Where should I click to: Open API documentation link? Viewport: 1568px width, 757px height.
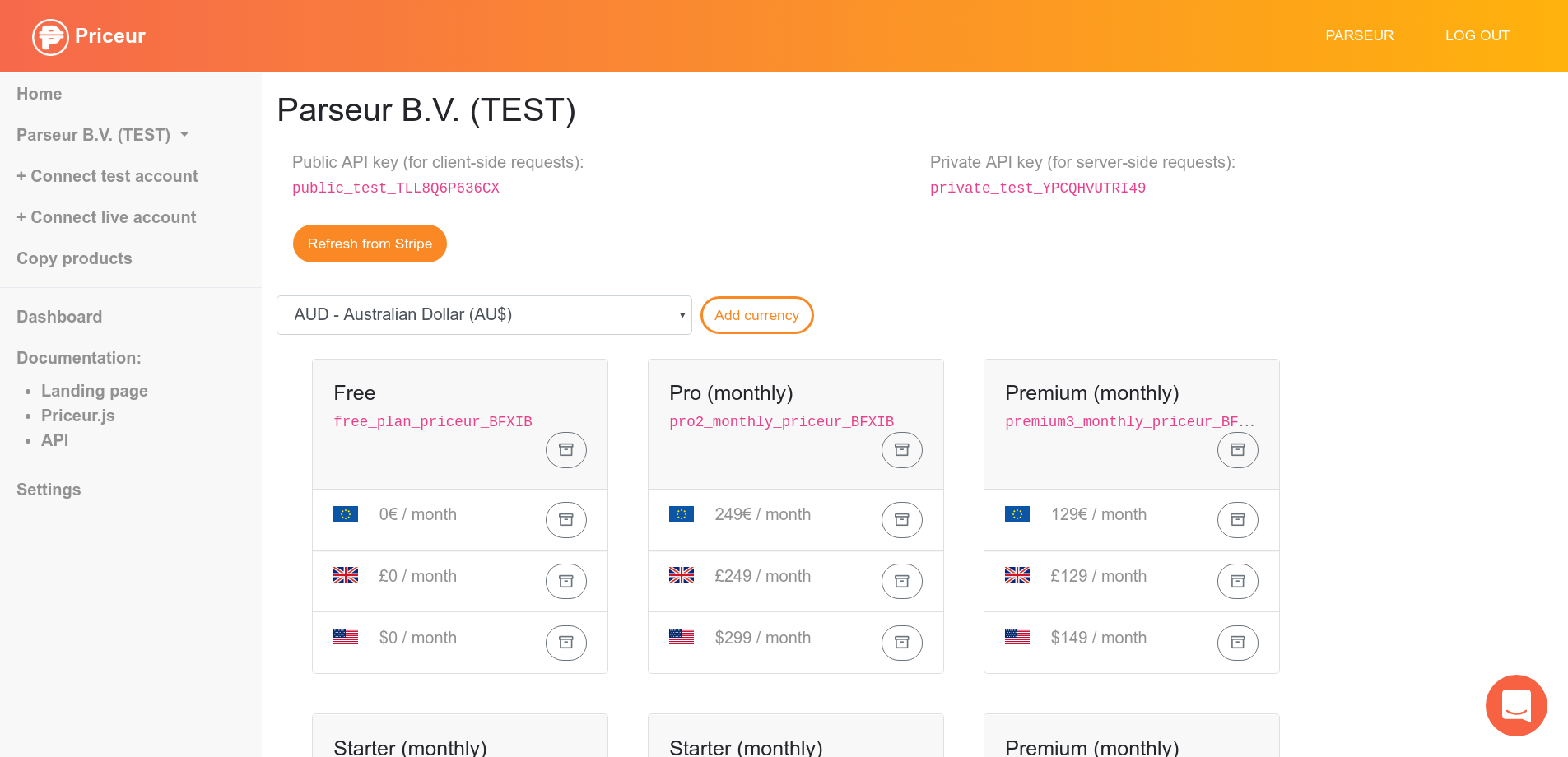click(55, 440)
